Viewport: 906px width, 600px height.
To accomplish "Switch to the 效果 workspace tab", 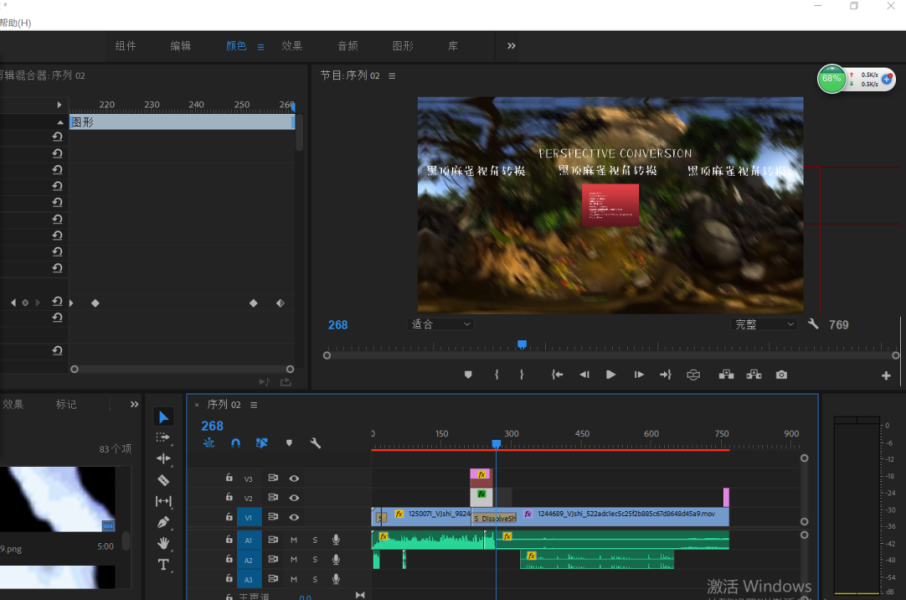I will (x=292, y=46).
